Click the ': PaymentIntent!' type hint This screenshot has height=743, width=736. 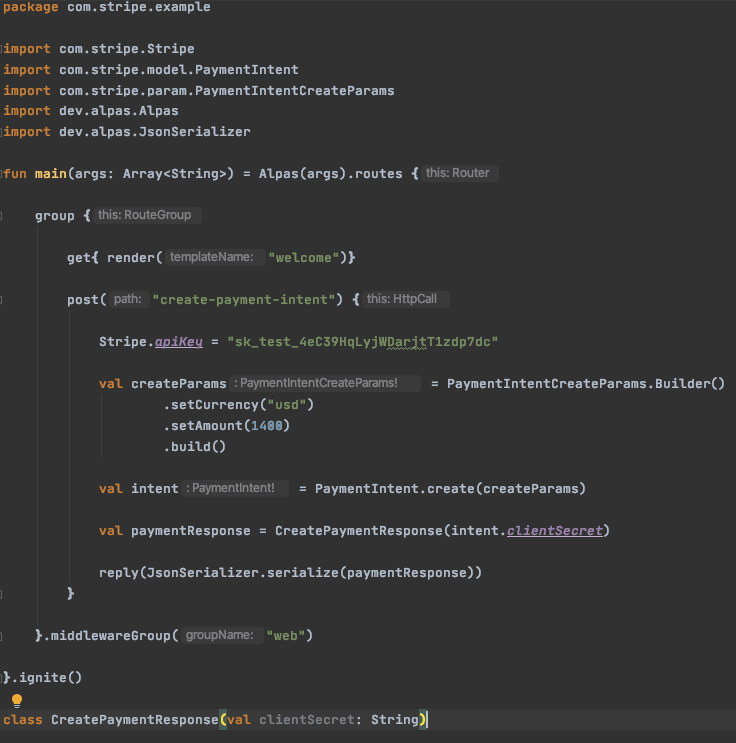(x=233, y=488)
